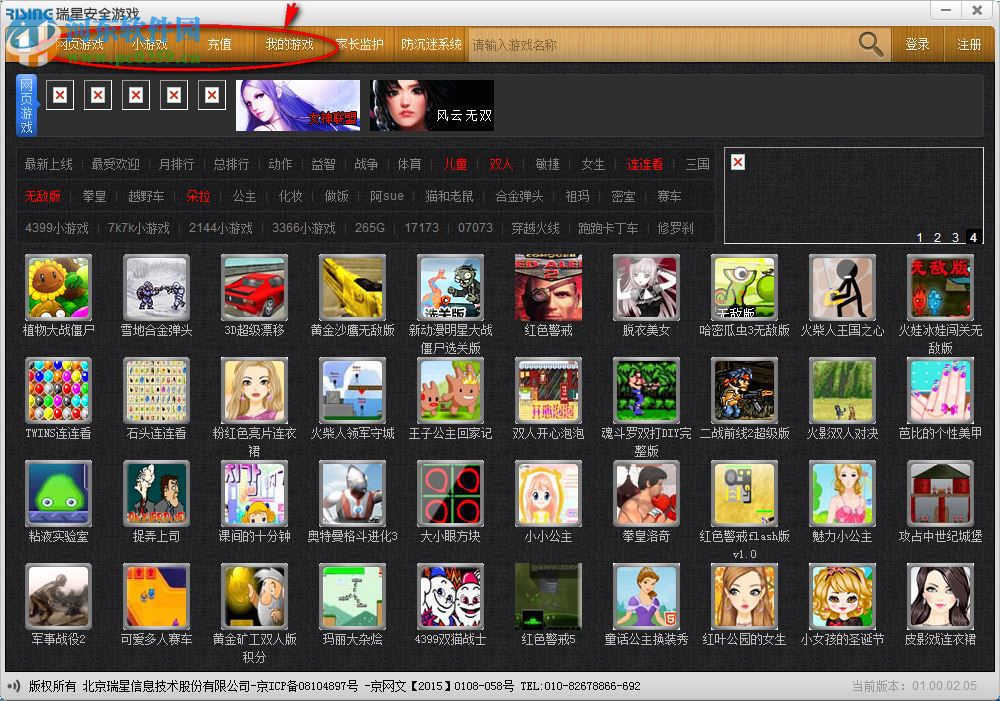Open the 玛丽大杂烩 game icon
This screenshot has width=1000, height=701.
point(352,596)
